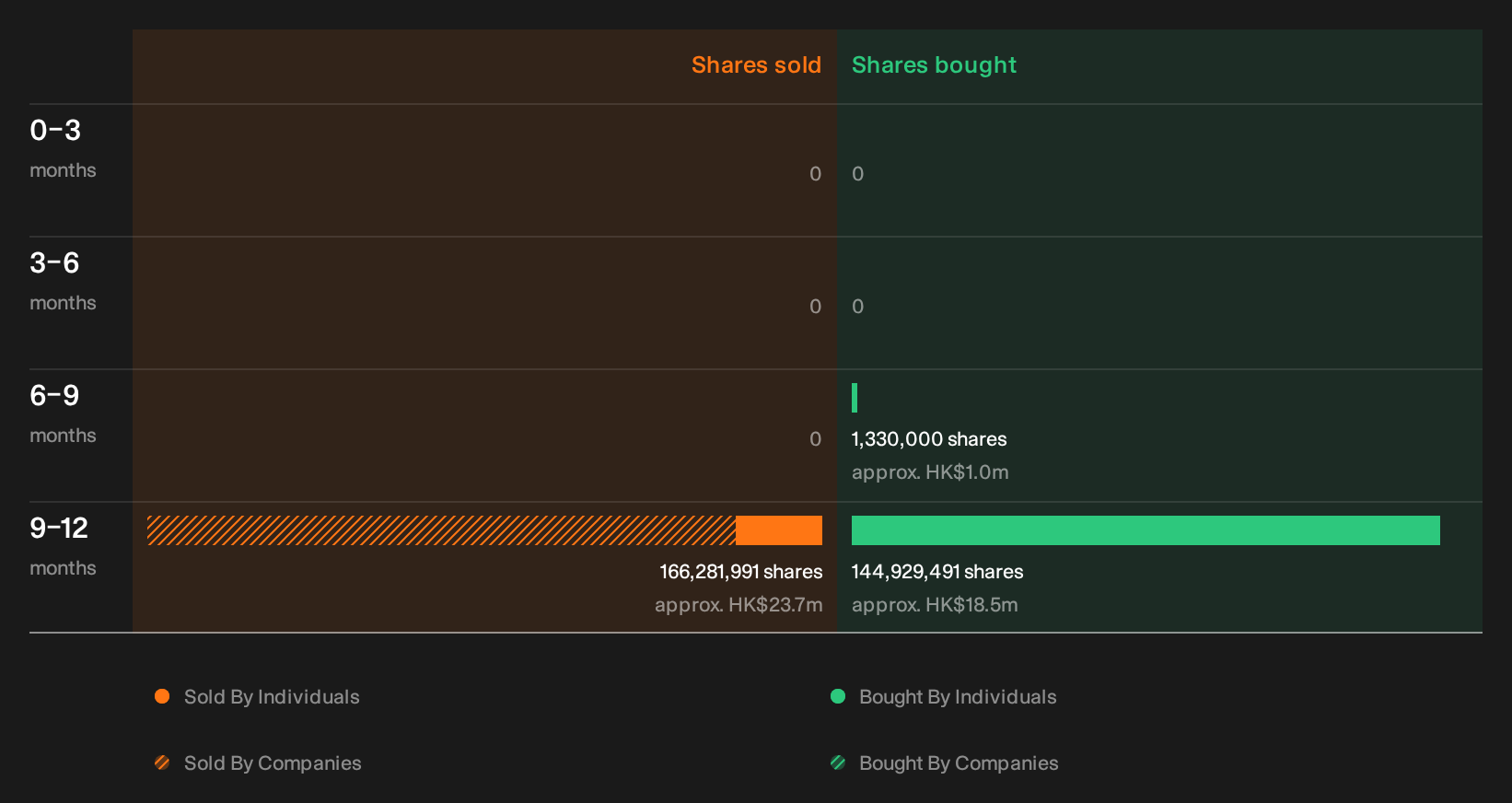
Task: Select the 3-6 months row label
Action: point(63,281)
